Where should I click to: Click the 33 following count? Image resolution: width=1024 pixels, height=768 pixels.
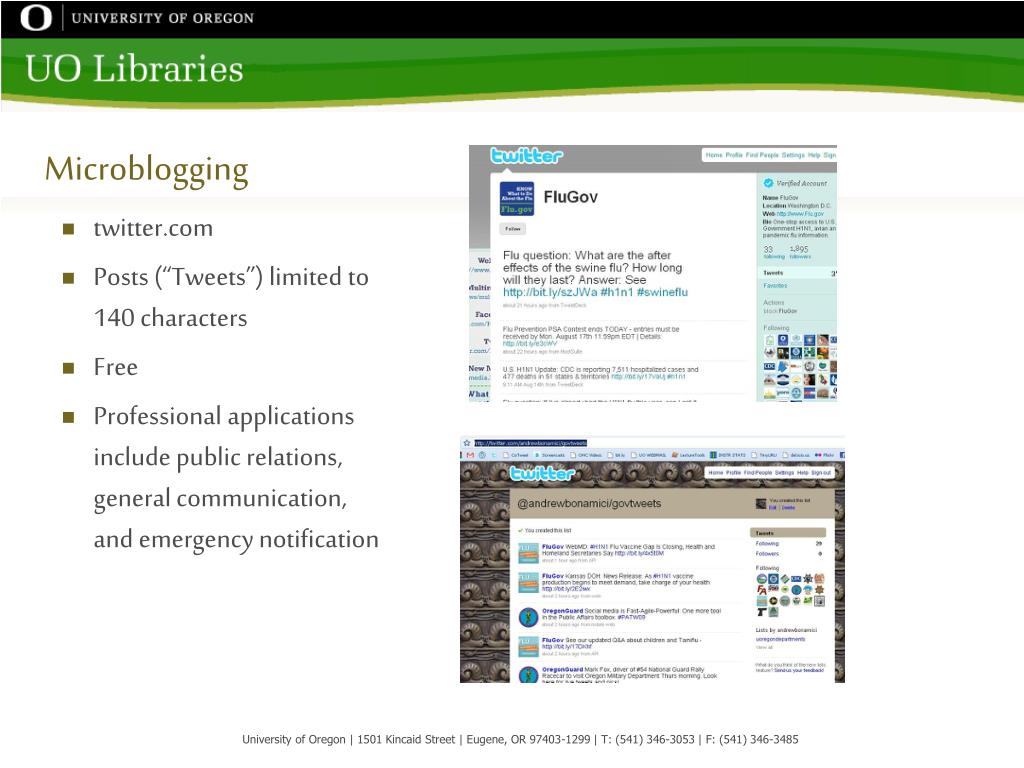click(773, 252)
